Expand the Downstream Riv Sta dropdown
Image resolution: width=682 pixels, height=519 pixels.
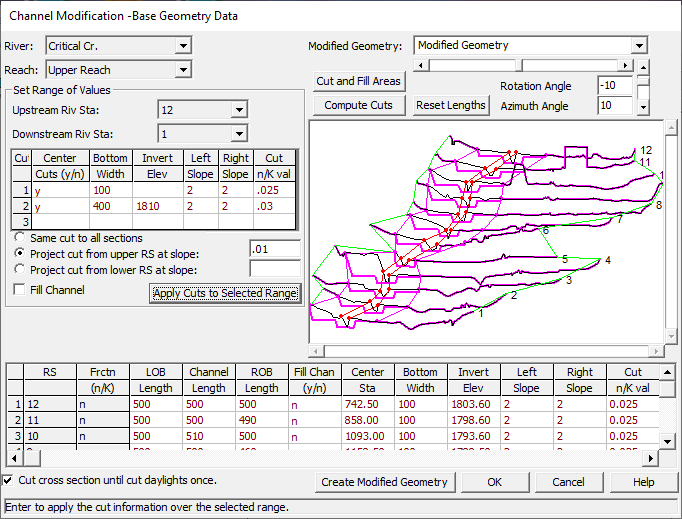(x=238, y=134)
